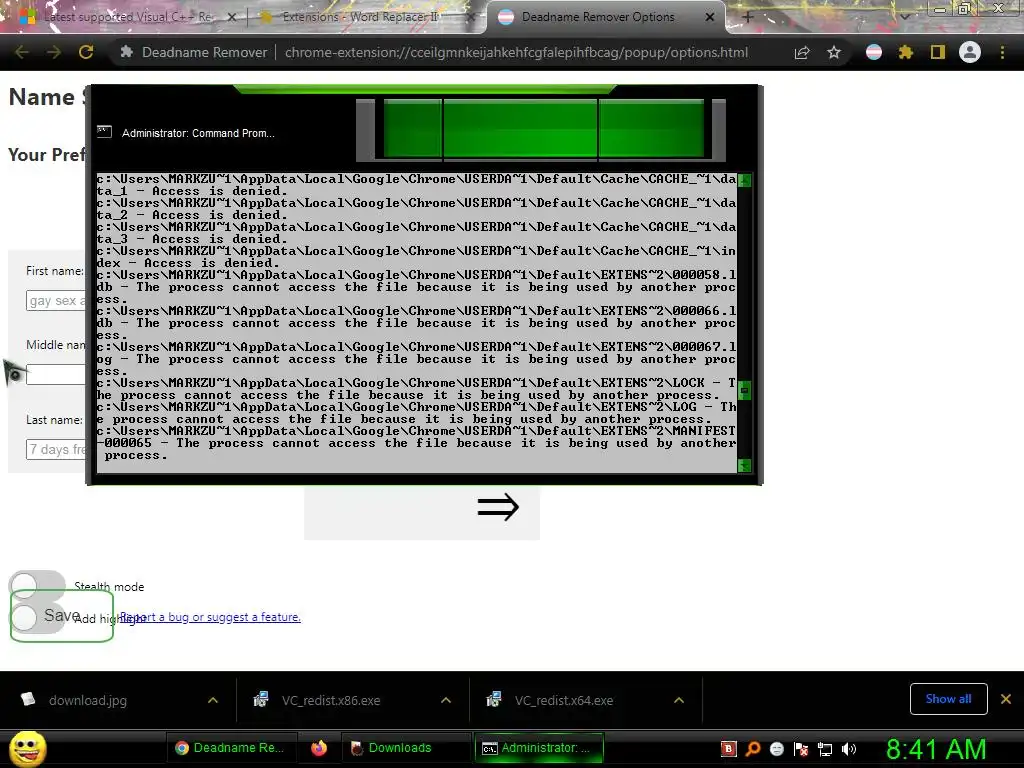Click the chrome-extension URL in address bar
Screen dimensions: 1024x768
517,52
